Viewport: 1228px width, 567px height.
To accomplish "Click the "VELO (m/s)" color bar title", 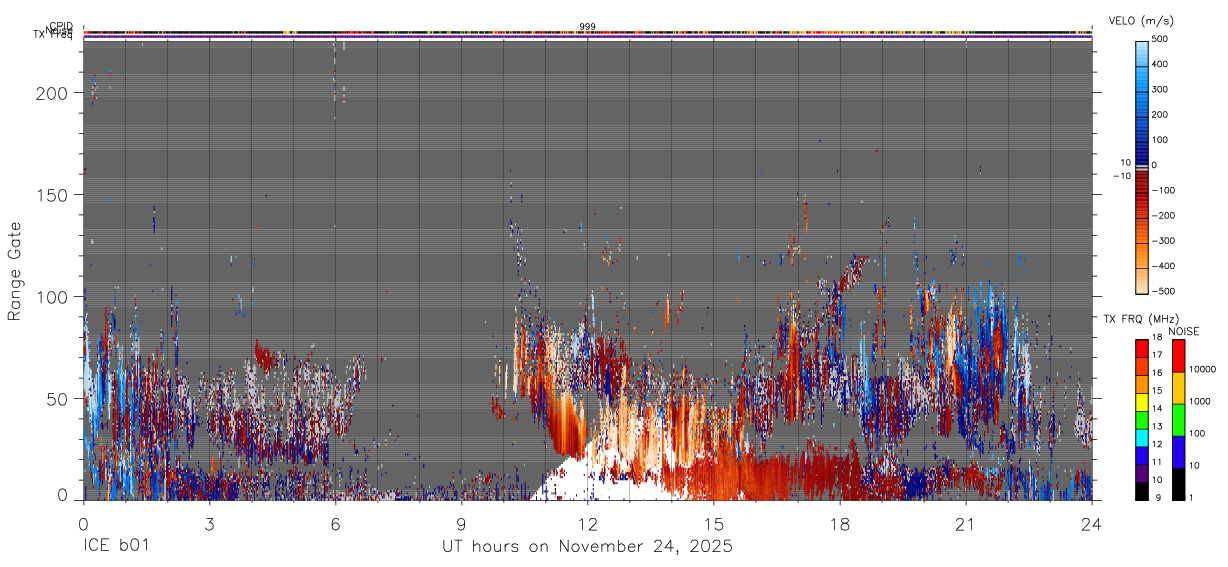I will 1143,22.
